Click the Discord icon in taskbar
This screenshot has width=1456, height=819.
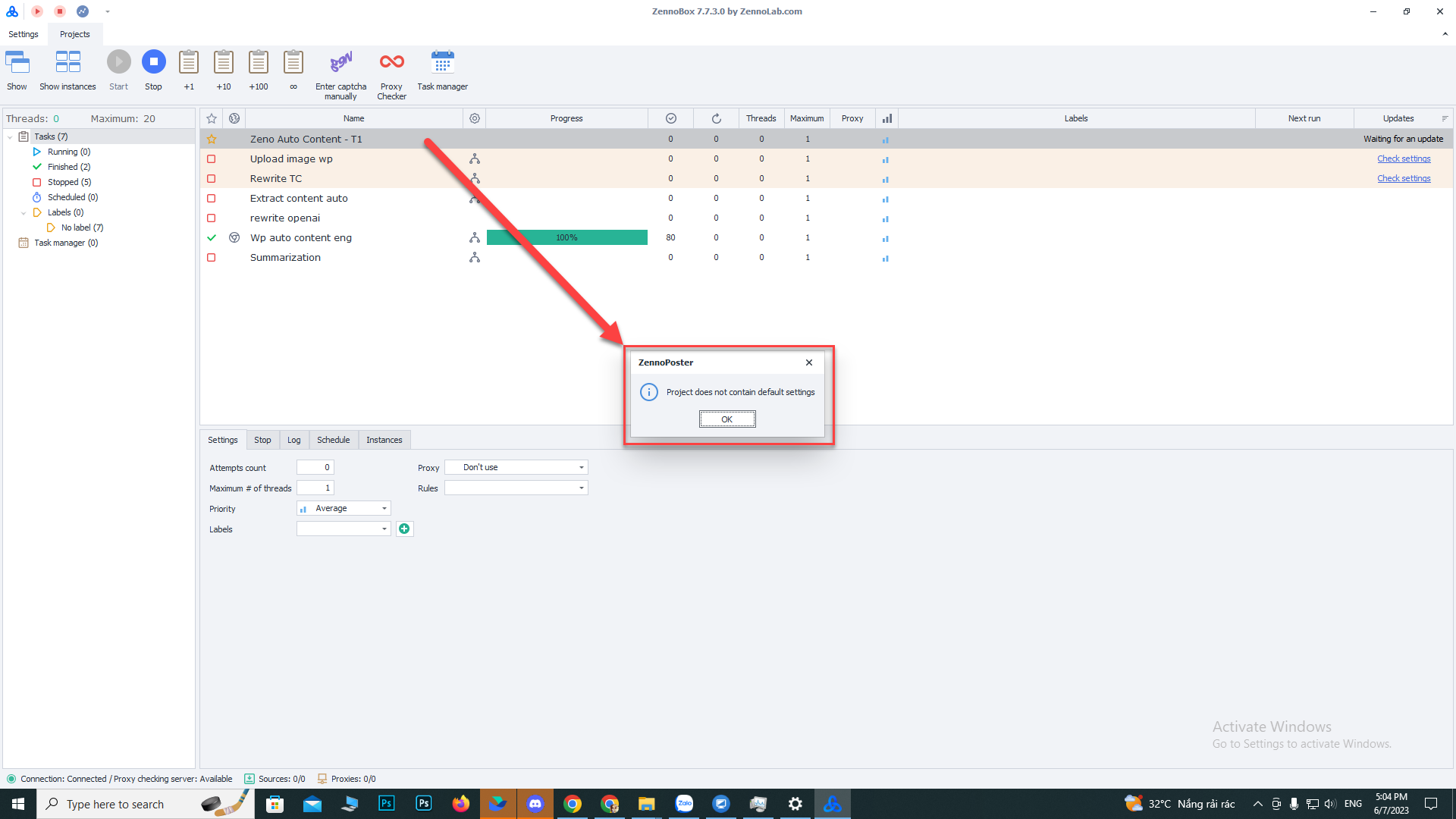[x=535, y=804]
